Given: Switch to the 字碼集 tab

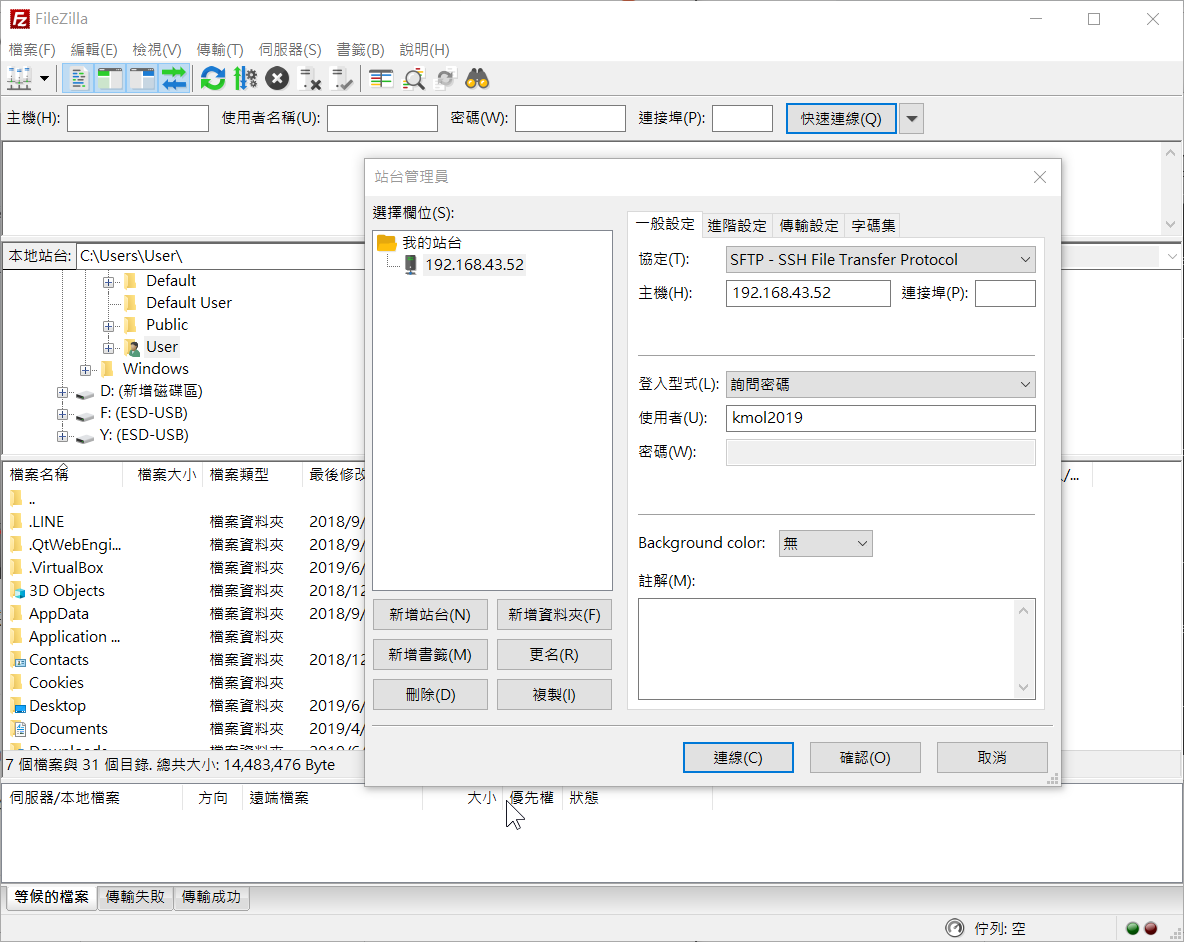Looking at the screenshot, I should tap(874, 226).
